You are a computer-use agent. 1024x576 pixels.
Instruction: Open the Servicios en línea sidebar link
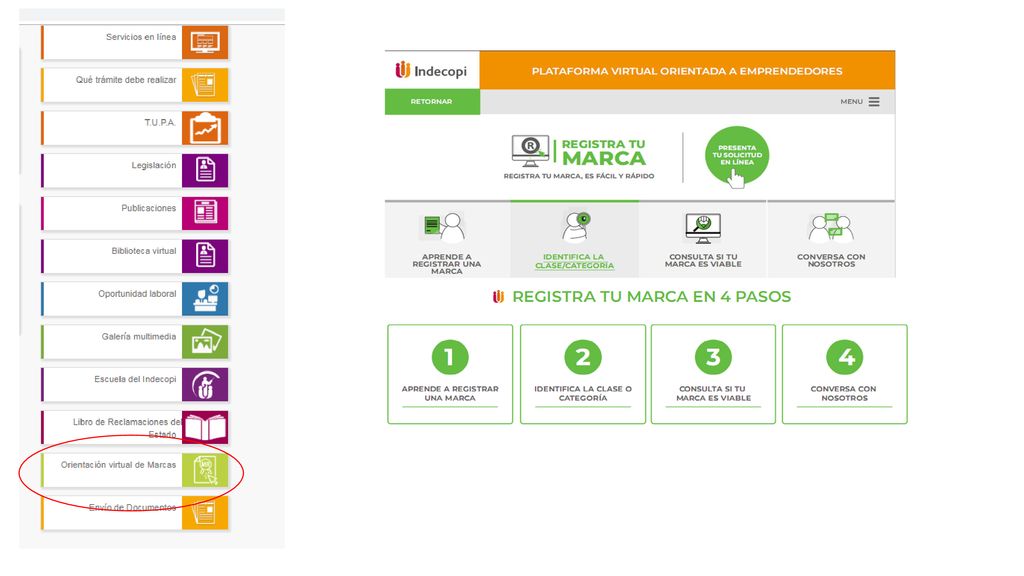141,37
